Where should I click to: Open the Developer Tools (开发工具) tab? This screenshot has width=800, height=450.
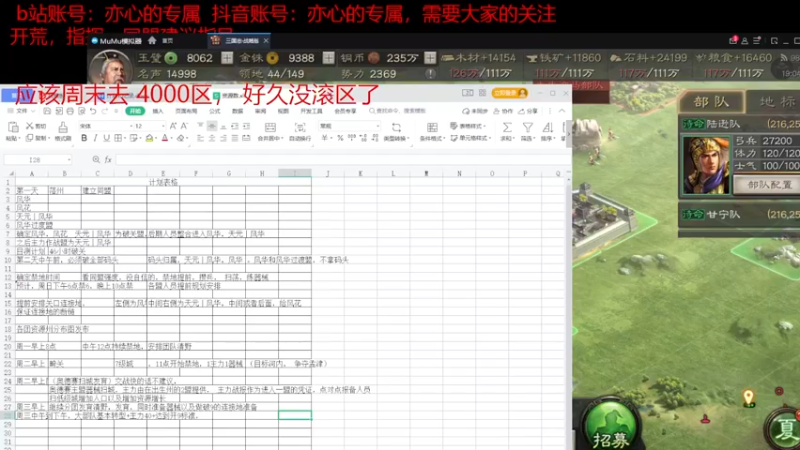(x=311, y=111)
